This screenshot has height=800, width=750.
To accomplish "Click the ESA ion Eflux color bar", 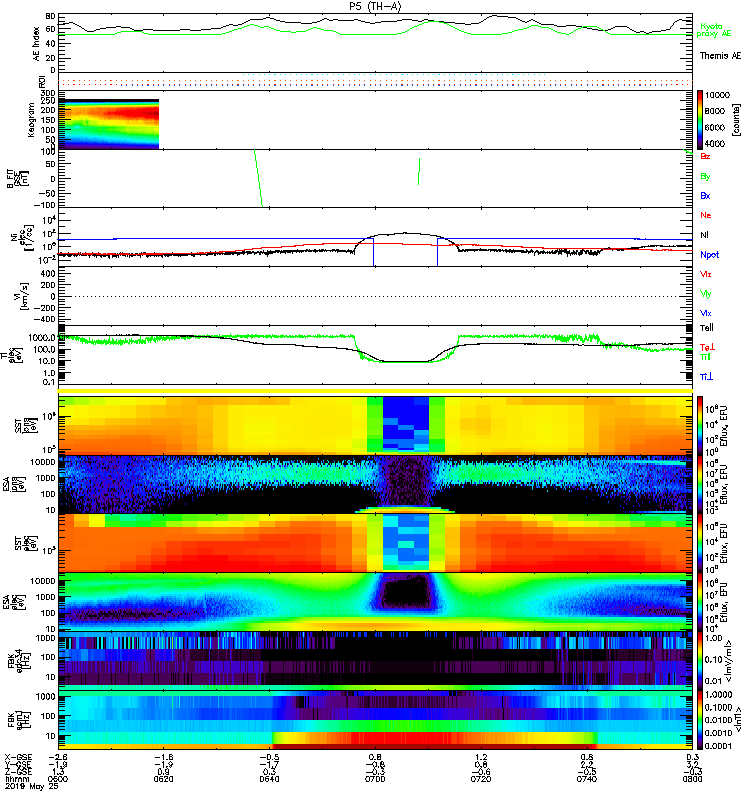I will [700, 485].
